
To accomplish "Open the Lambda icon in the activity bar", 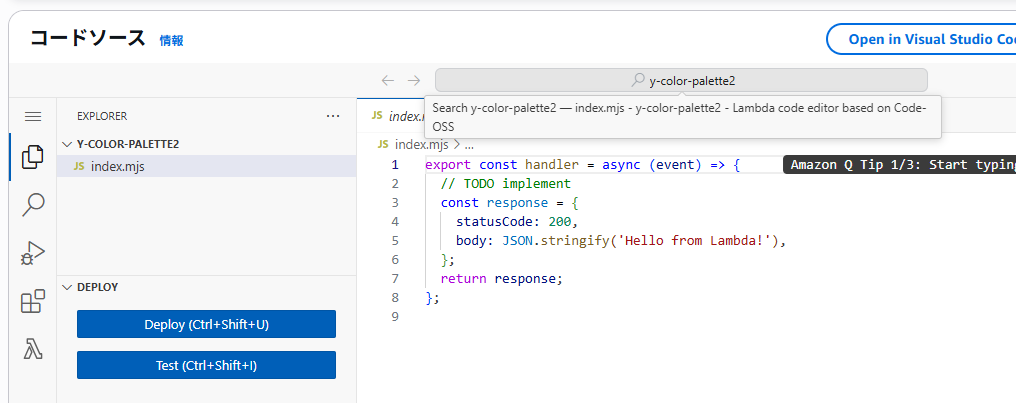I will [x=33, y=349].
